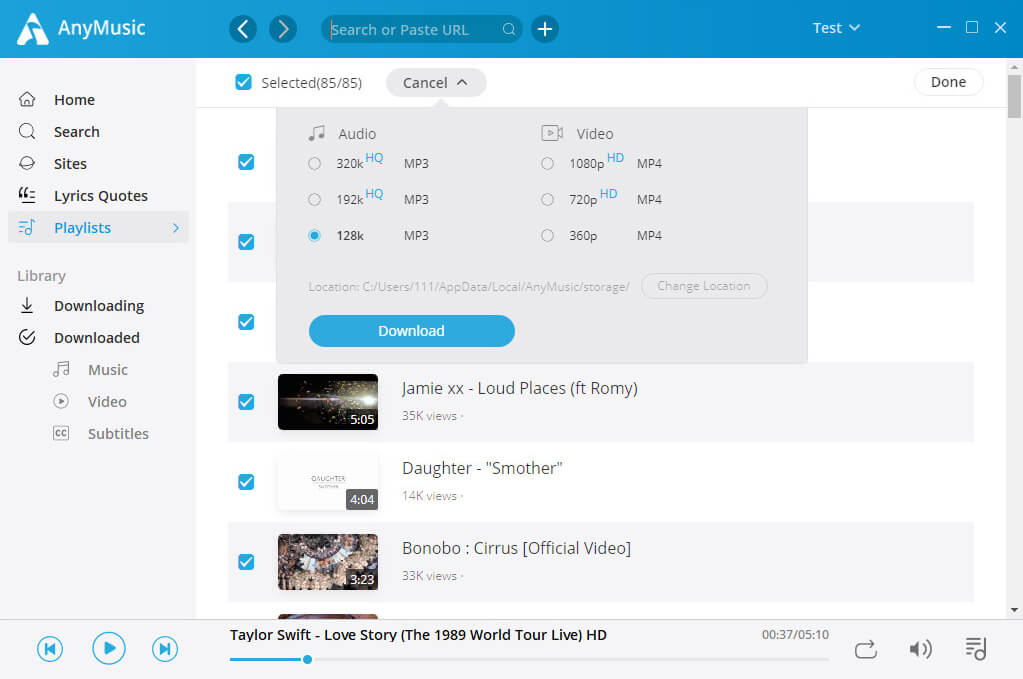Screen dimensions: 1023x679
Task: Open Downloaded library section
Action: [98, 338]
